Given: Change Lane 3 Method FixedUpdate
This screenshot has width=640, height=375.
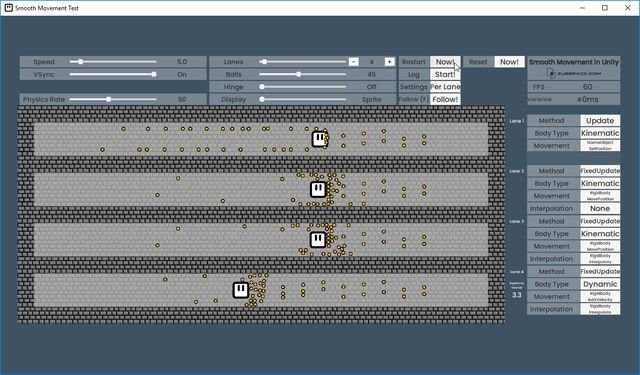Looking at the screenshot, I should pyautogui.click(x=600, y=221).
